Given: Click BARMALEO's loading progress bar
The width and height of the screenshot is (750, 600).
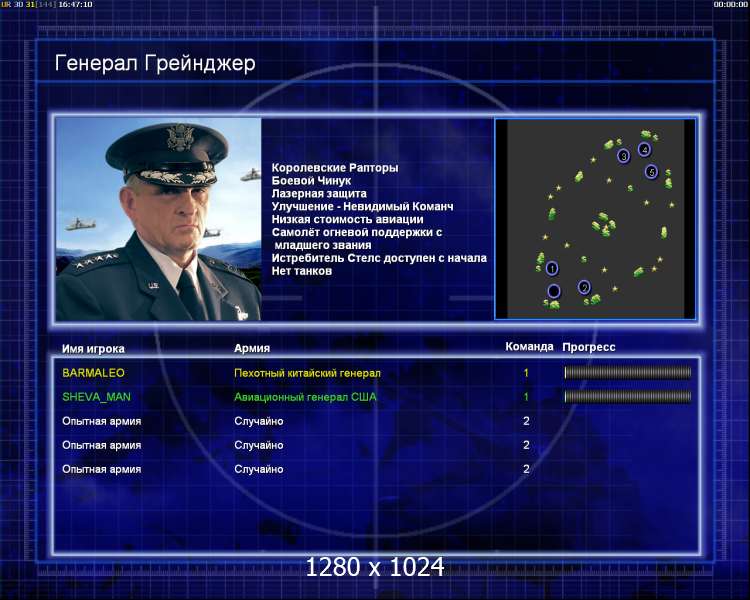Looking at the screenshot, I should tap(628, 372).
